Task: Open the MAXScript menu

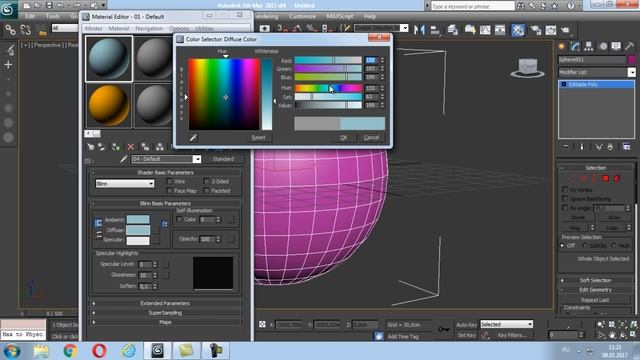Action: (x=340, y=16)
